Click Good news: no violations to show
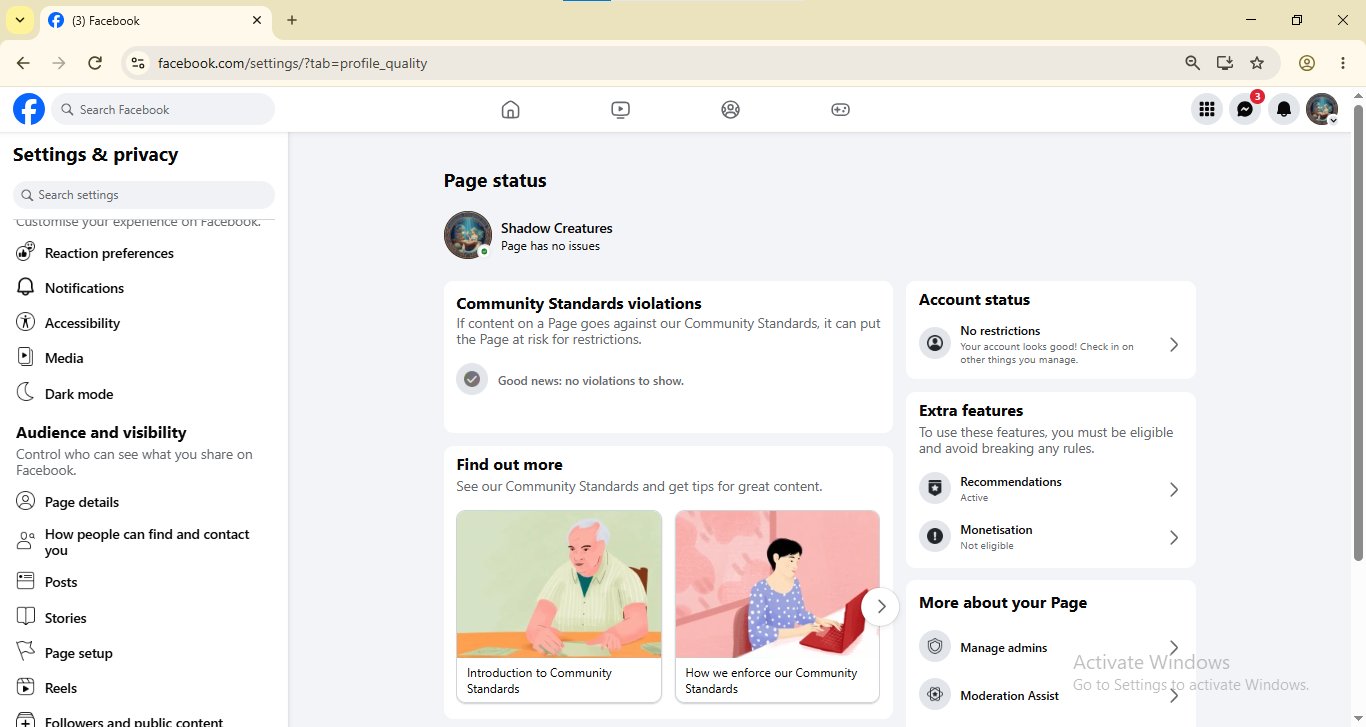 591,381
